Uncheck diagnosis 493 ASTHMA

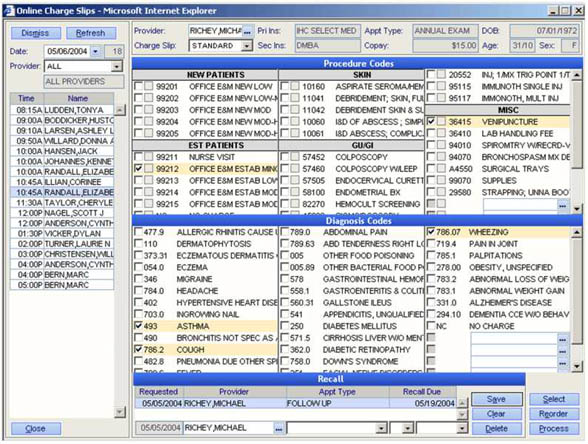pyautogui.click(x=138, y=326)
